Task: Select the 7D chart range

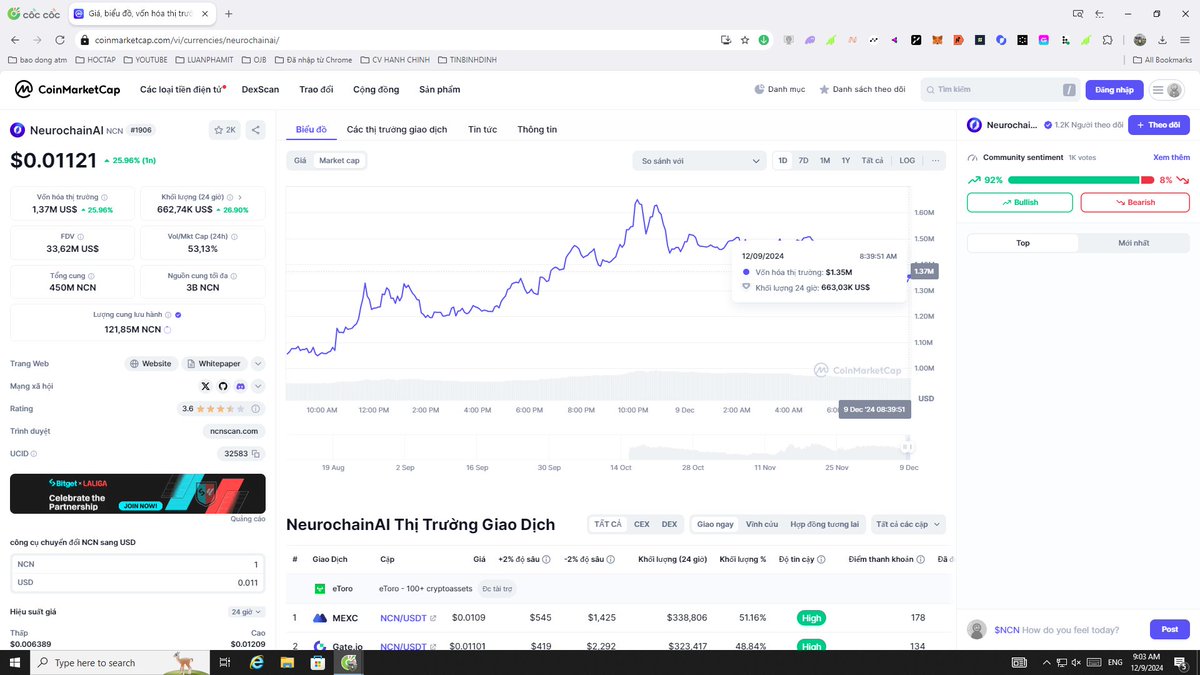Action: click(803, 160)
